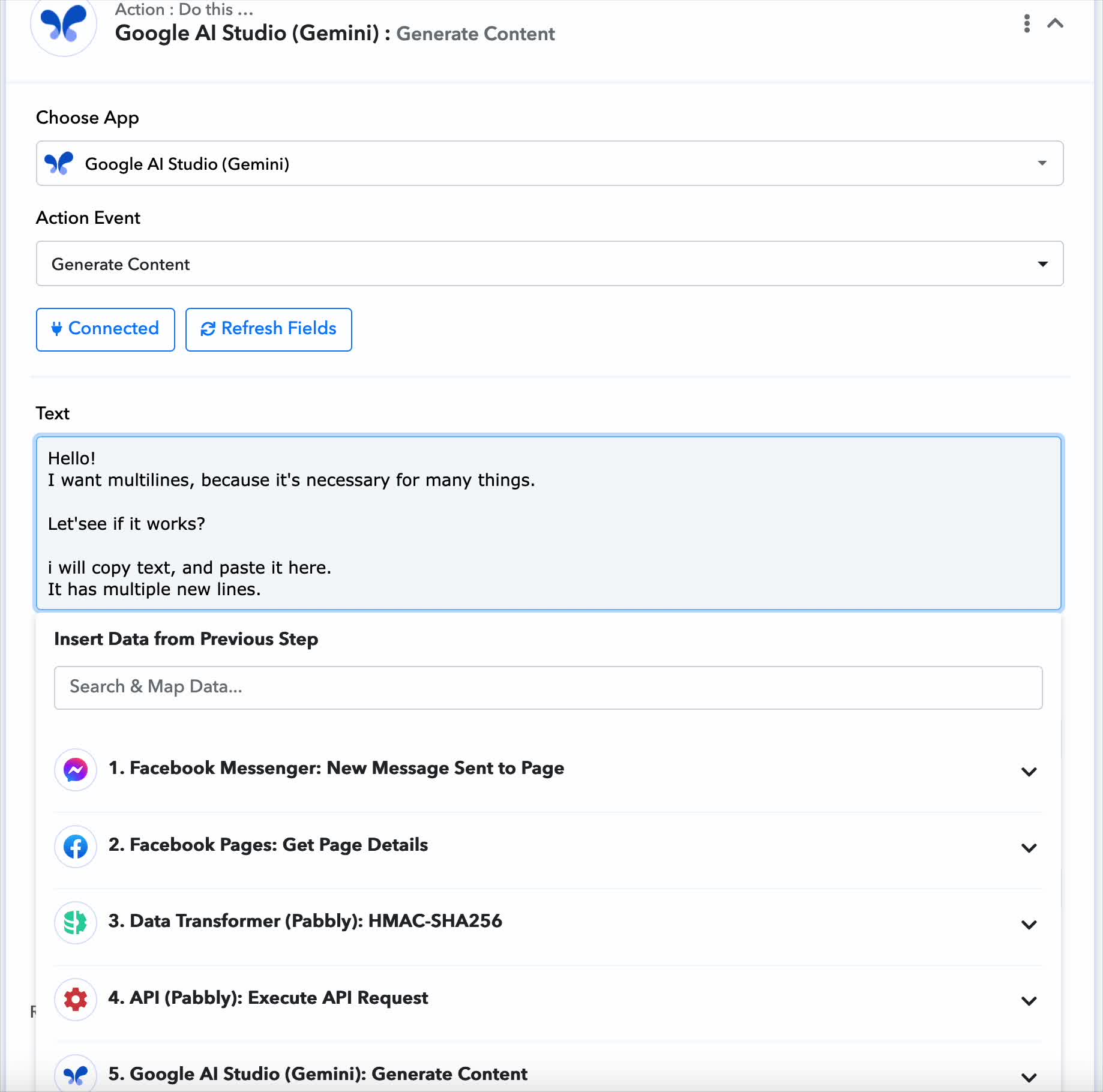Click the Connected button
Image resolution: width=1103 pixels, height=1092 pixels.
(106, 329)
